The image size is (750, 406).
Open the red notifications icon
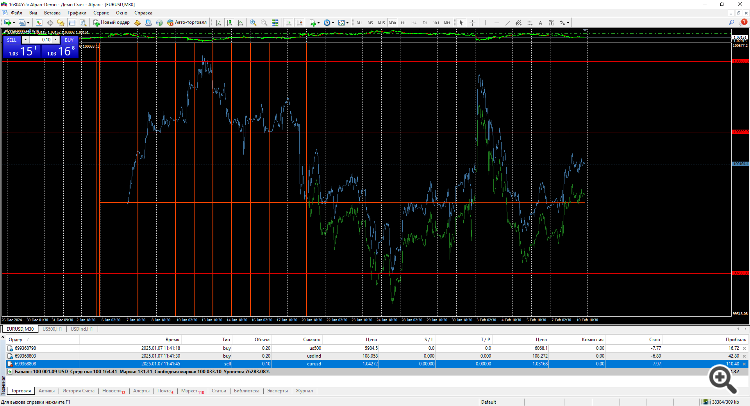(x=744, y=22)
